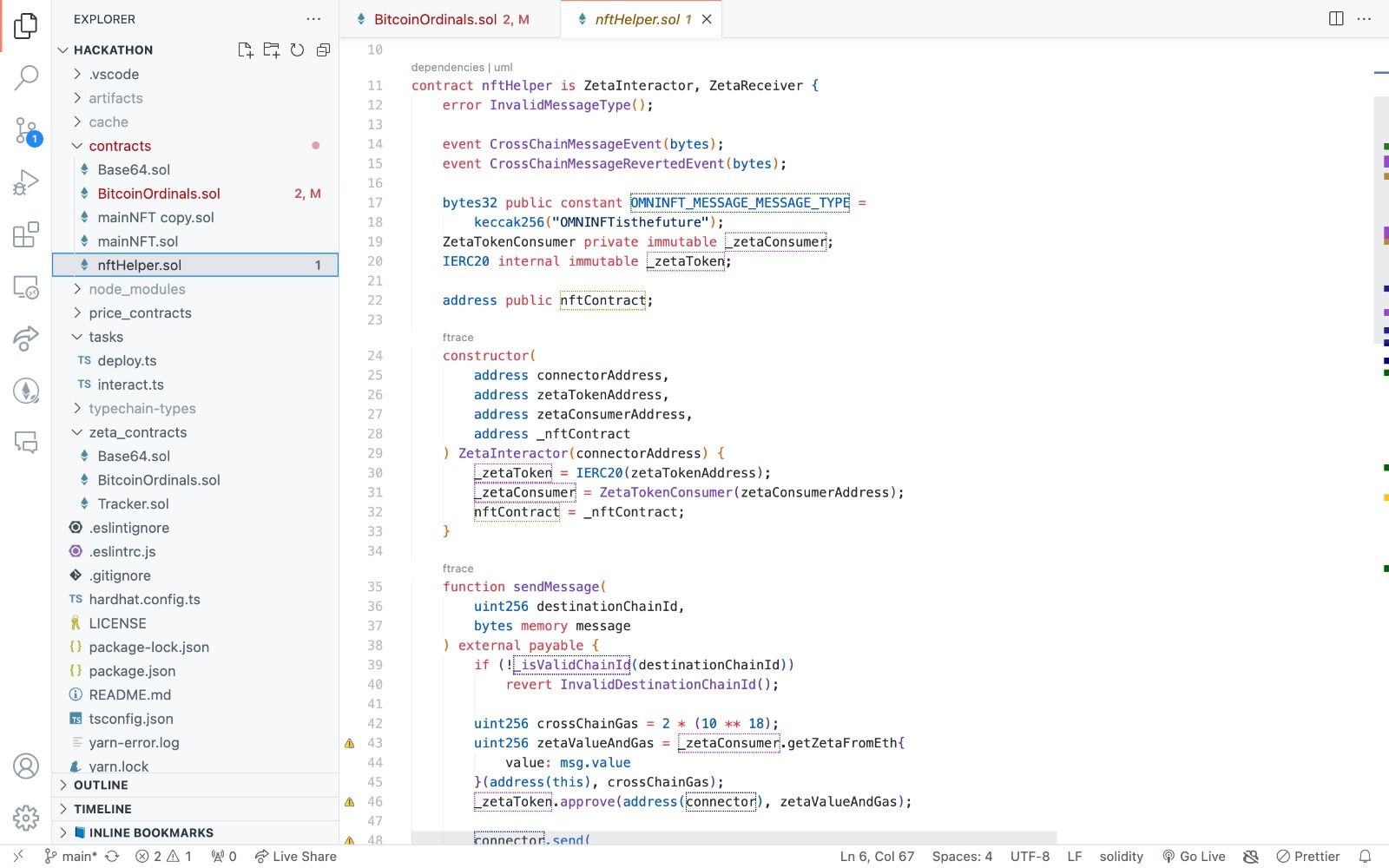The image size is (1389, 868).
Task: Click Ln 6, Col 67 position indicator
Action: (877, 856)
